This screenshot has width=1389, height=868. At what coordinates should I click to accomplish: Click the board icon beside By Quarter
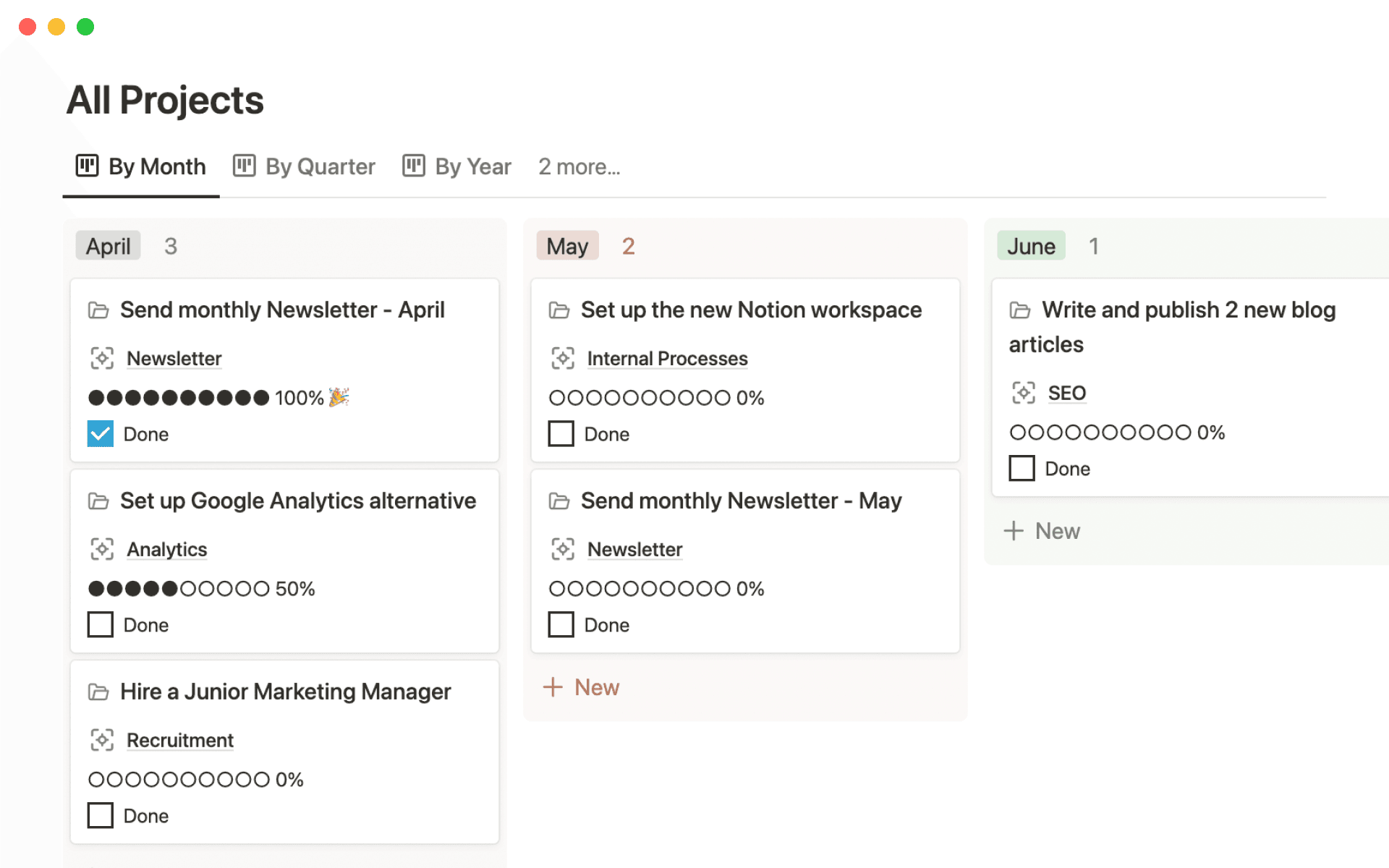[244, 166]
